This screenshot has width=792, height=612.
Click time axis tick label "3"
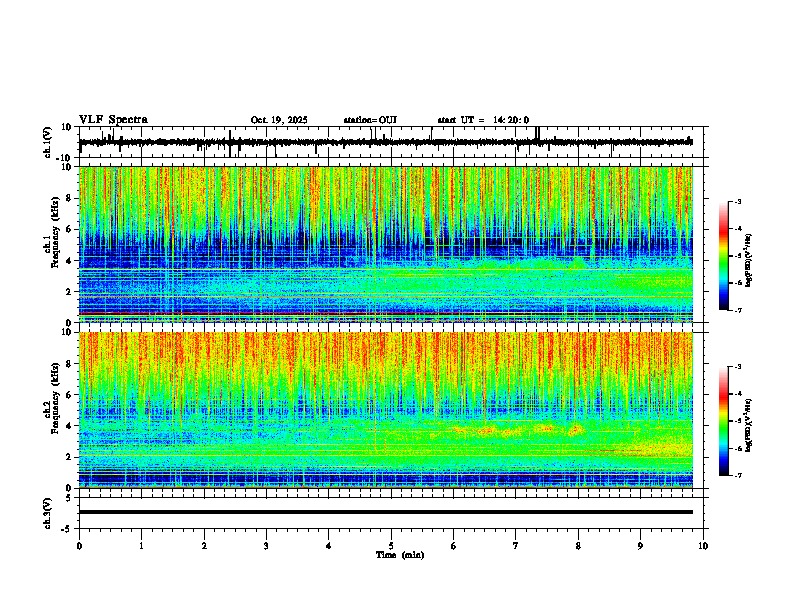point(266,546)
